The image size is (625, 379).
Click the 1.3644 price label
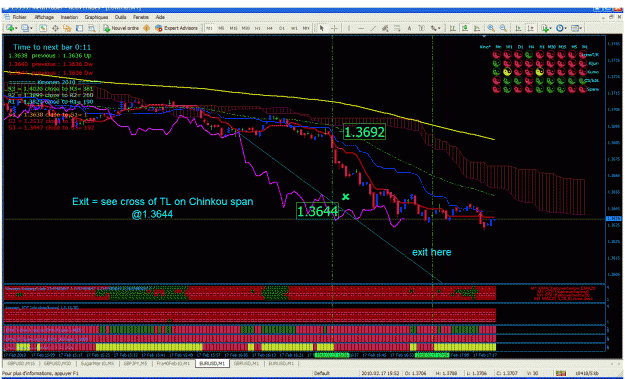[x=317, y=211]
